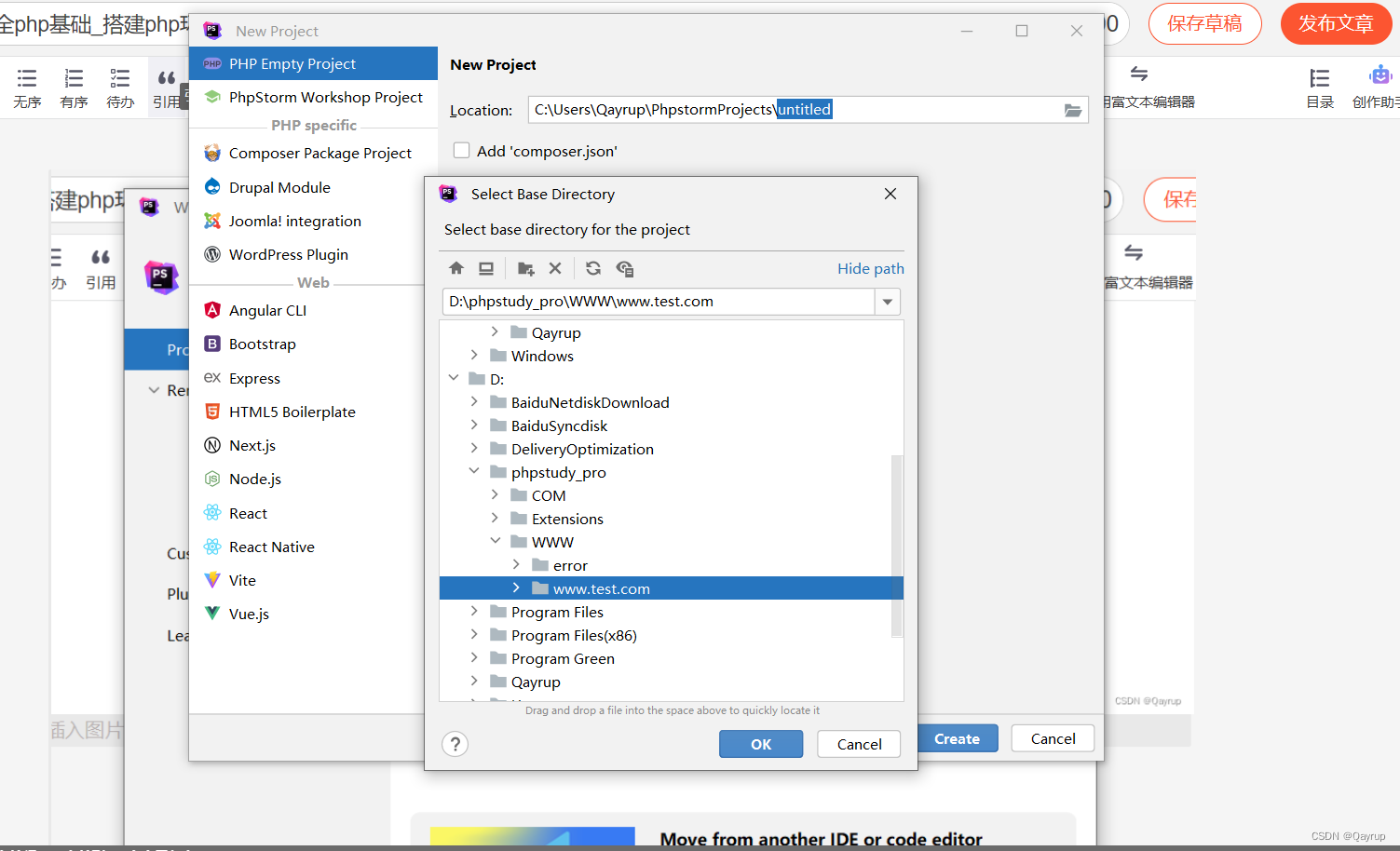This screenshot has height=851, width=1400.
Task: Click the Node.js icon
Action: (212, 479)
